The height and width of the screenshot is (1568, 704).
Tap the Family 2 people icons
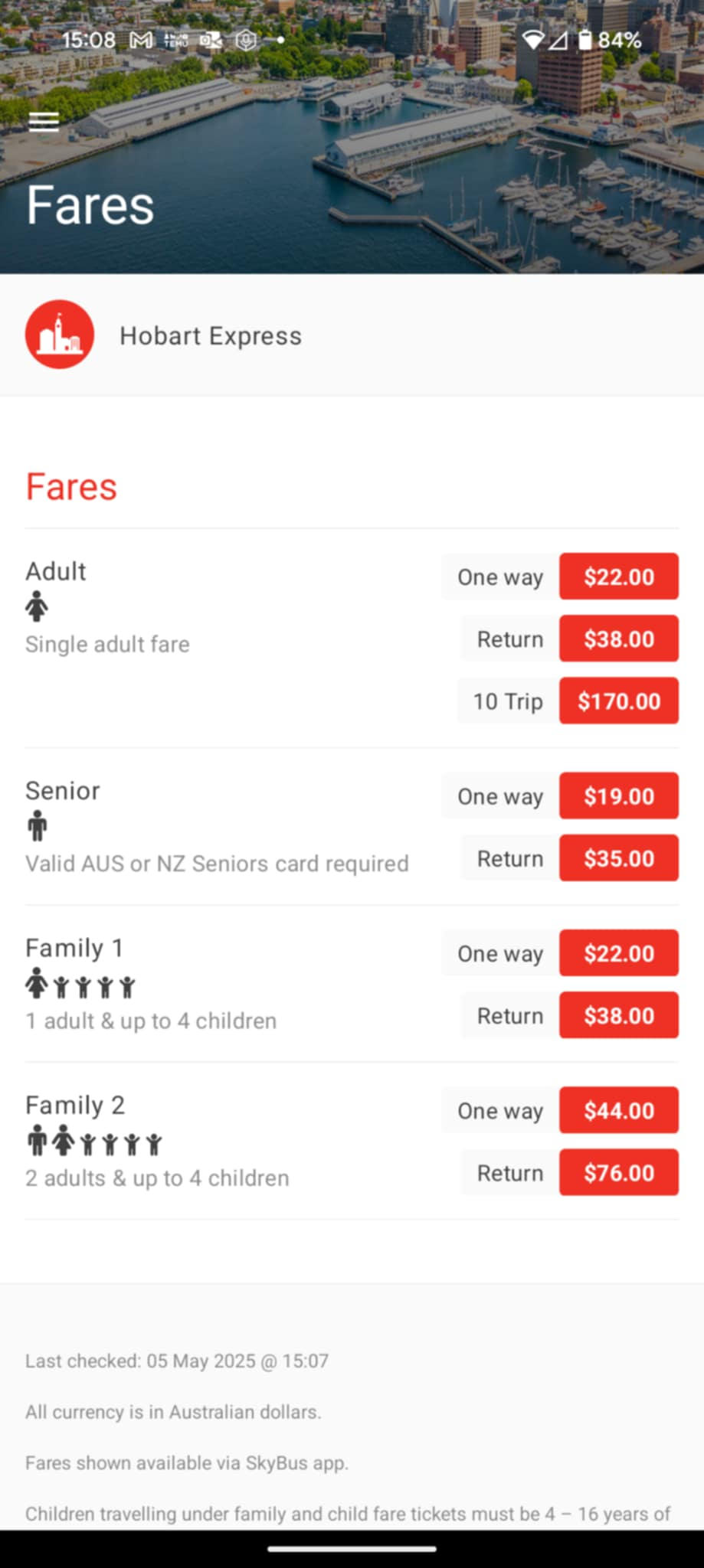94,1141
